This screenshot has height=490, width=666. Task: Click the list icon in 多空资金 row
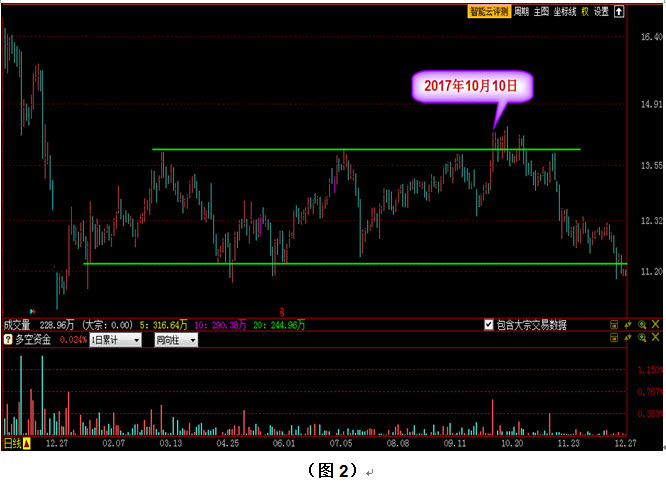(x=613, y=340)
